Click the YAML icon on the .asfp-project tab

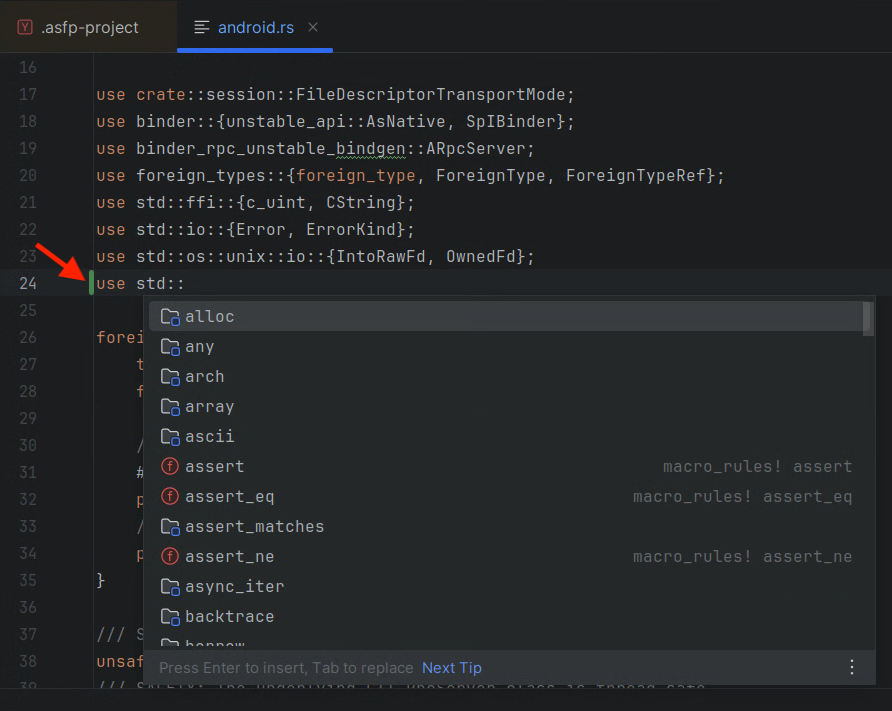[25, 27]
